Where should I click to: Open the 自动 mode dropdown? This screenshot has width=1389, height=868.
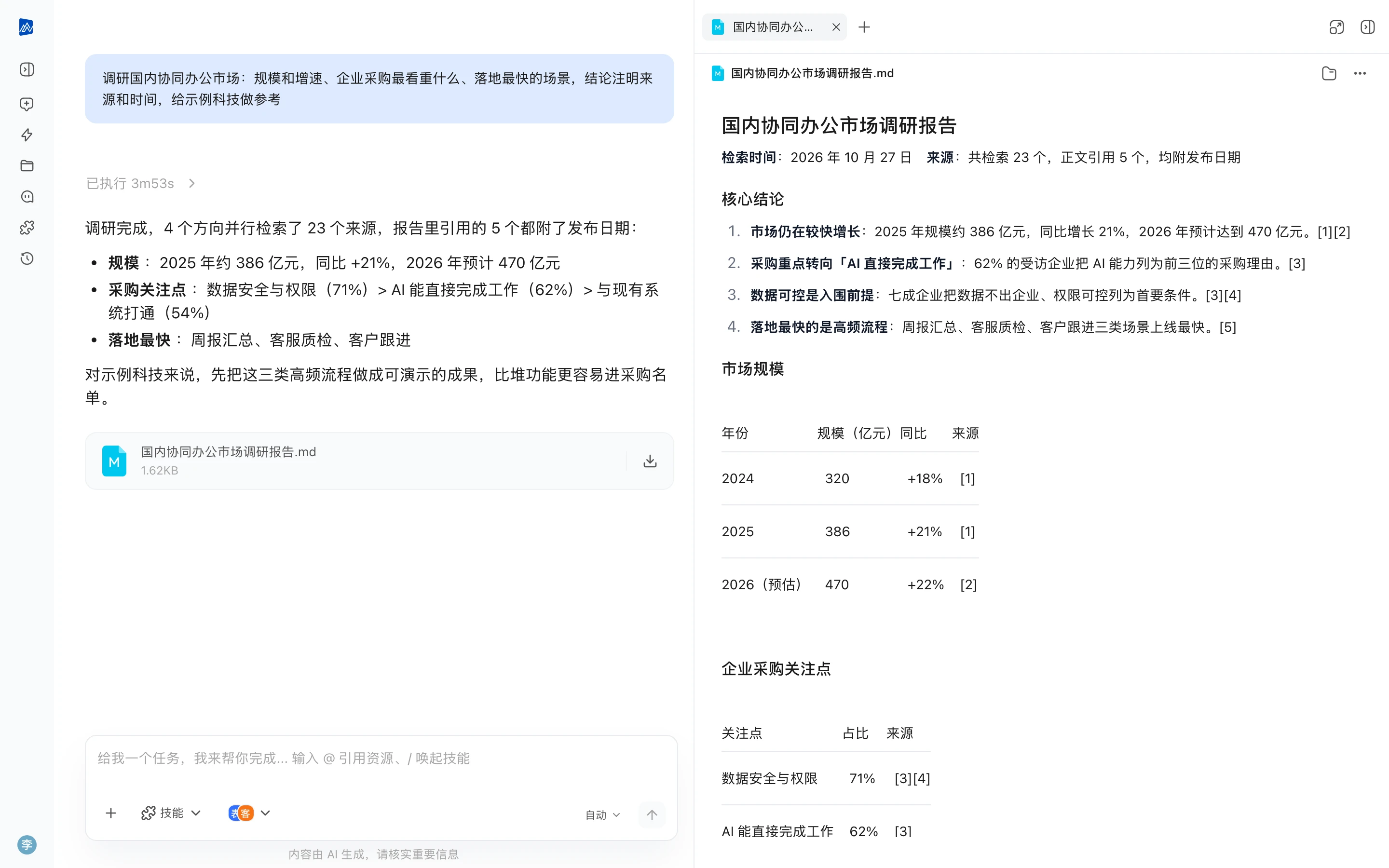[603, 814]
